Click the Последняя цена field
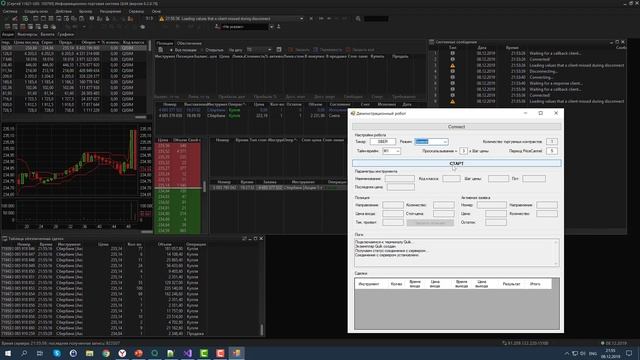640x360 pixels. click(x=400, y=187)
